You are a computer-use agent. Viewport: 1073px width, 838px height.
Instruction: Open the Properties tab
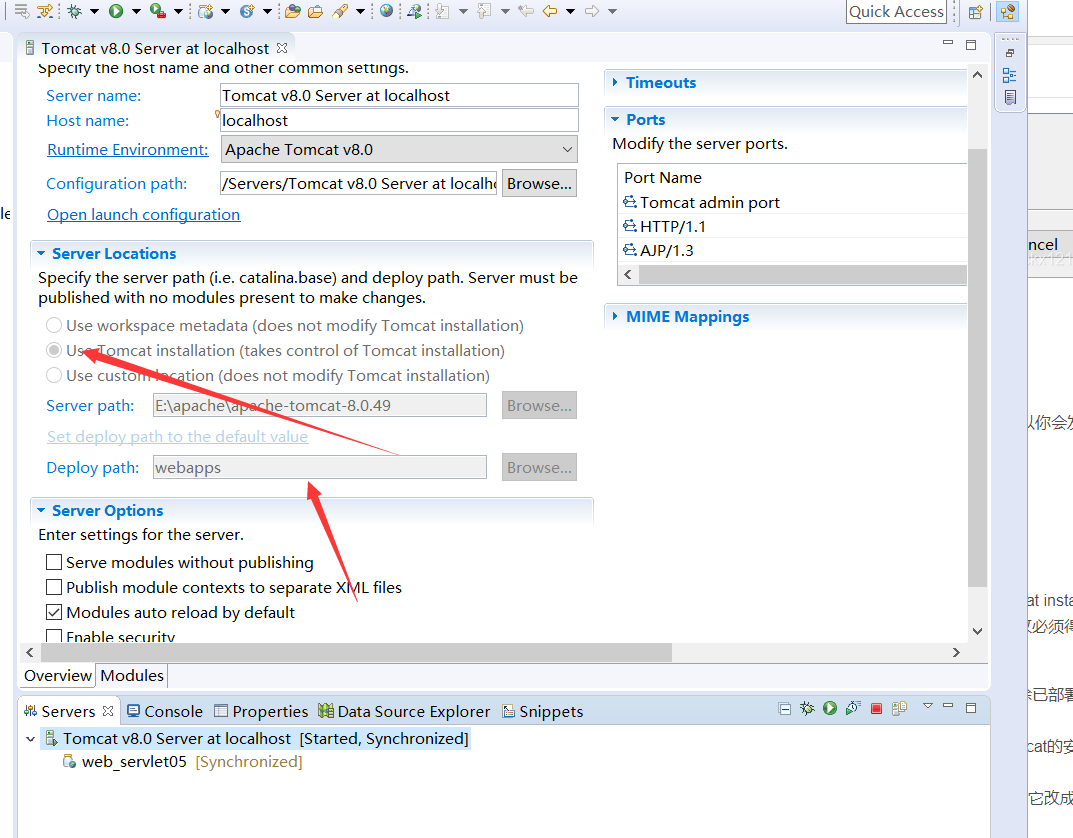point(261,711)
